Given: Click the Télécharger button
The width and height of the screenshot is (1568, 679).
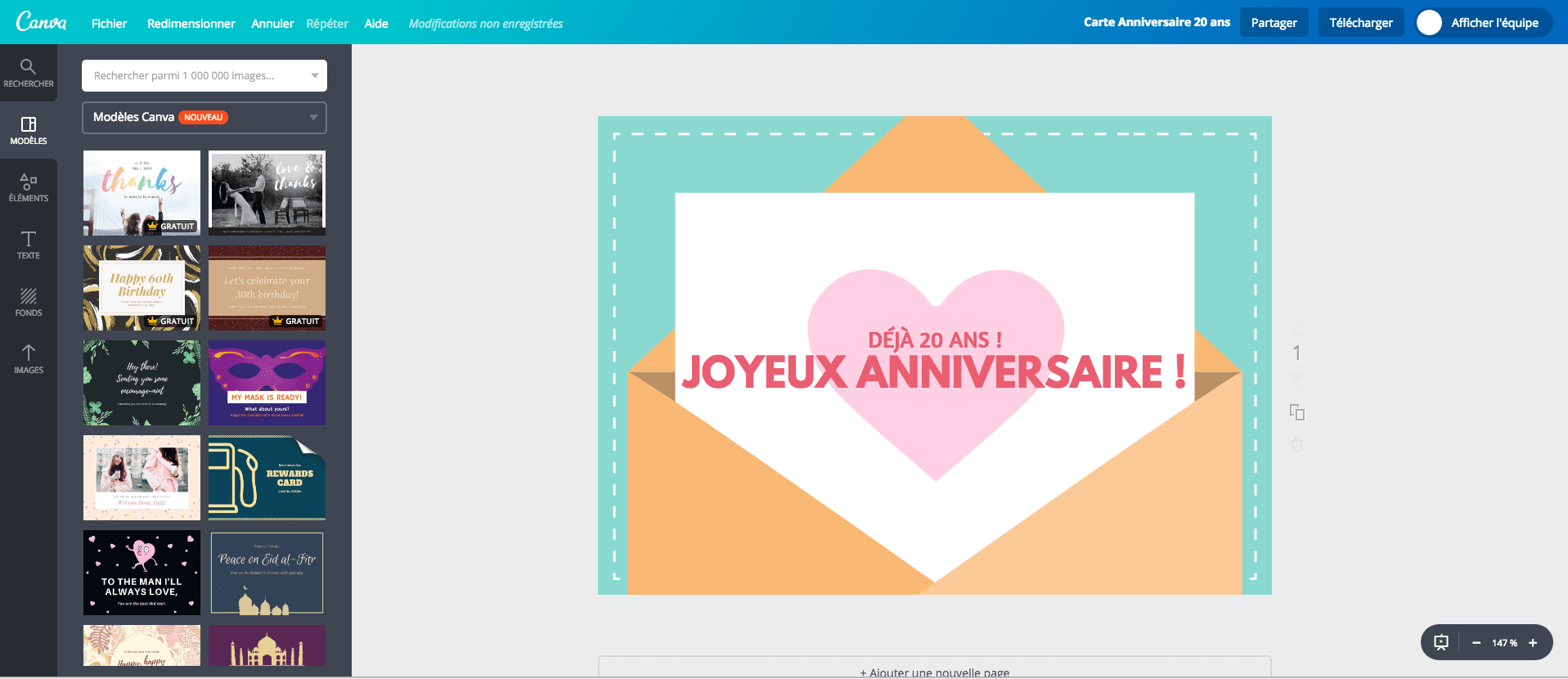Looking at the screenshot, I should [x=1361, y=23].
